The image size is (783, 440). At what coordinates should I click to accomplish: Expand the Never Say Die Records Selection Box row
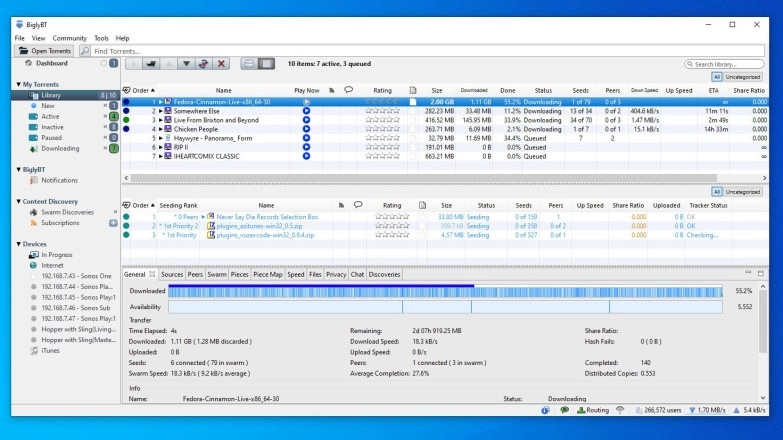[203, 217]
